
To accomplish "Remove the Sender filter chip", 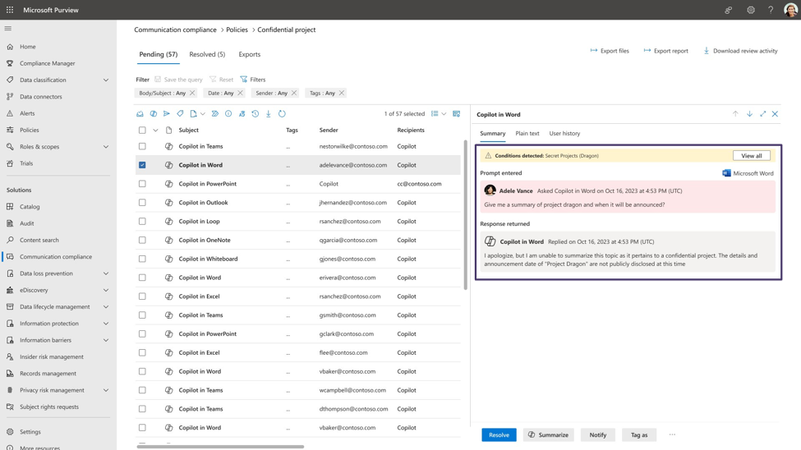I will point(294,93).
